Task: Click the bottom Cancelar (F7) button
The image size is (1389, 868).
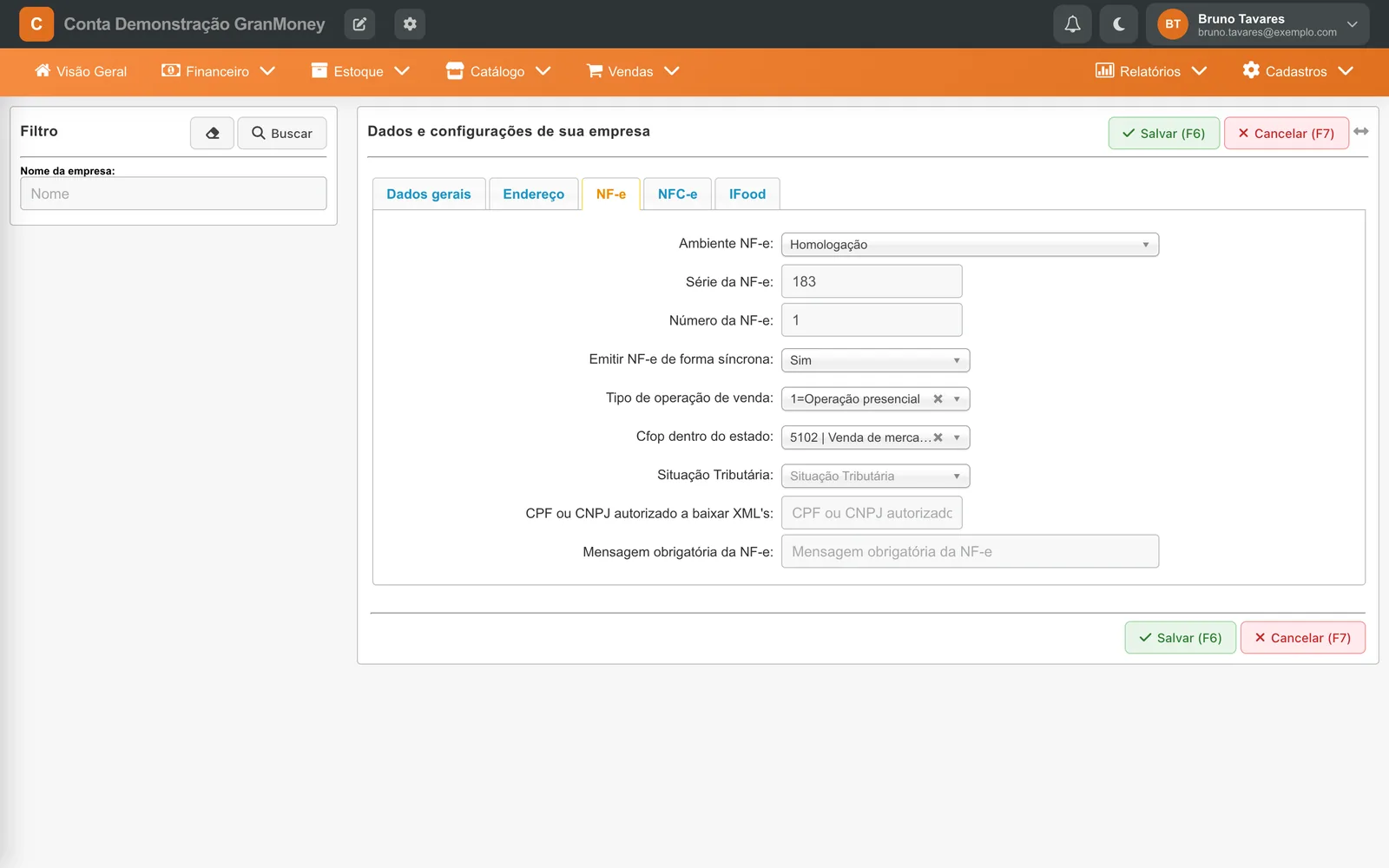Action: (1303, 637)
